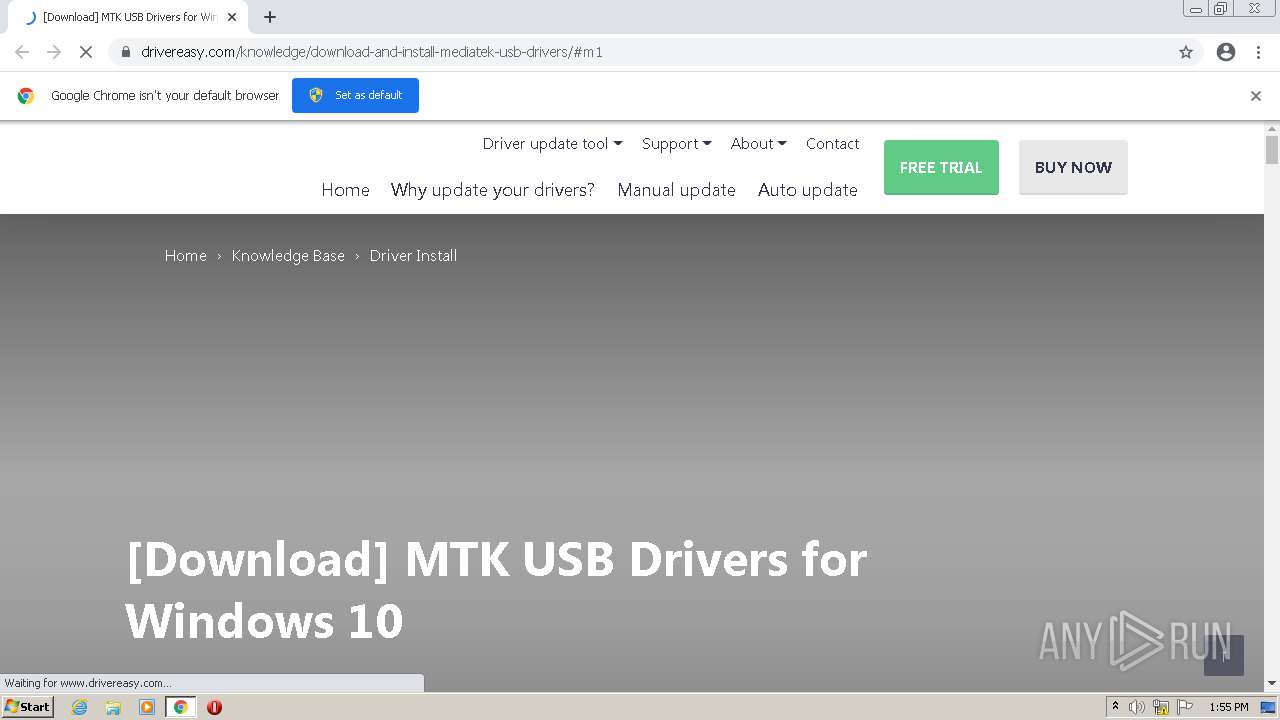This screenshot has width=1280, height=720.
Task: Open the Manual update page
Action: tap(676, 190)
